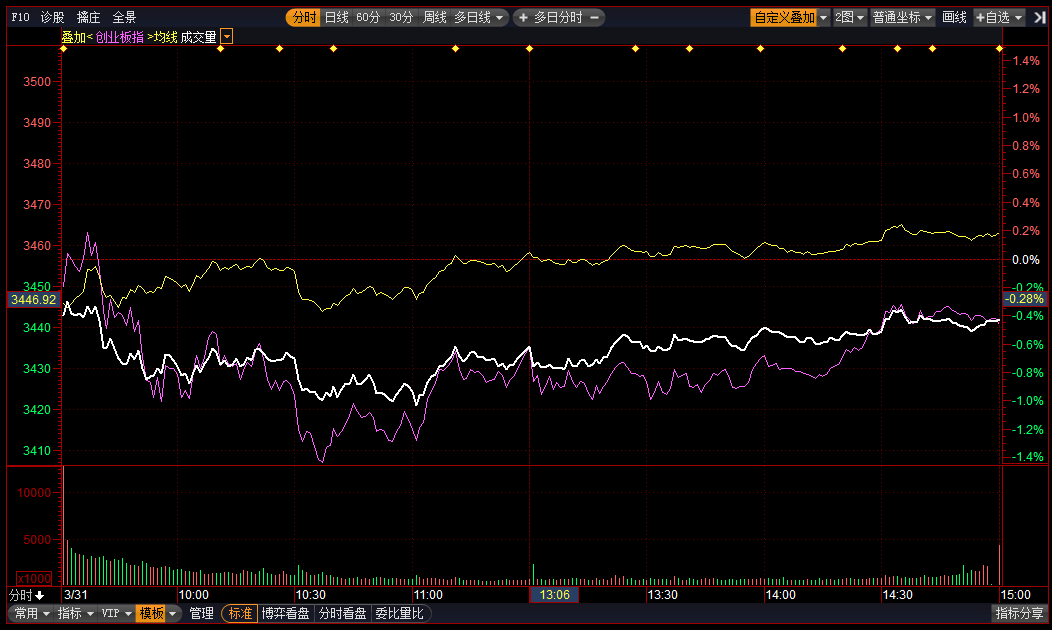
Task: Expand the 2图 chart count dropdown
Action: (x=850, y=18)
